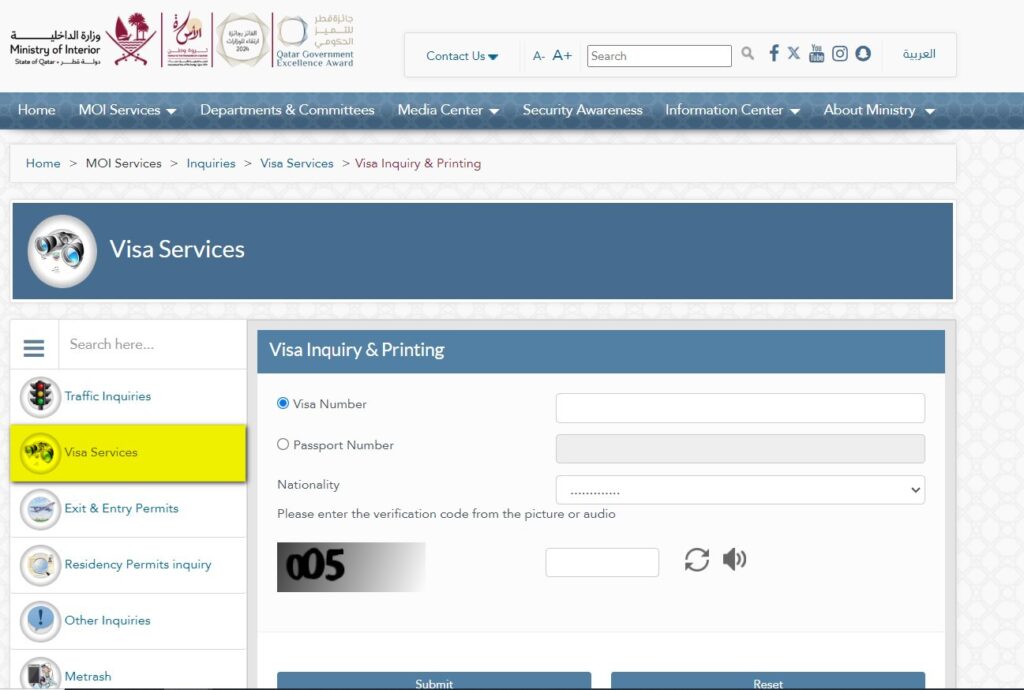Open Metrash from its sidebar icon

tap(38, 672)
